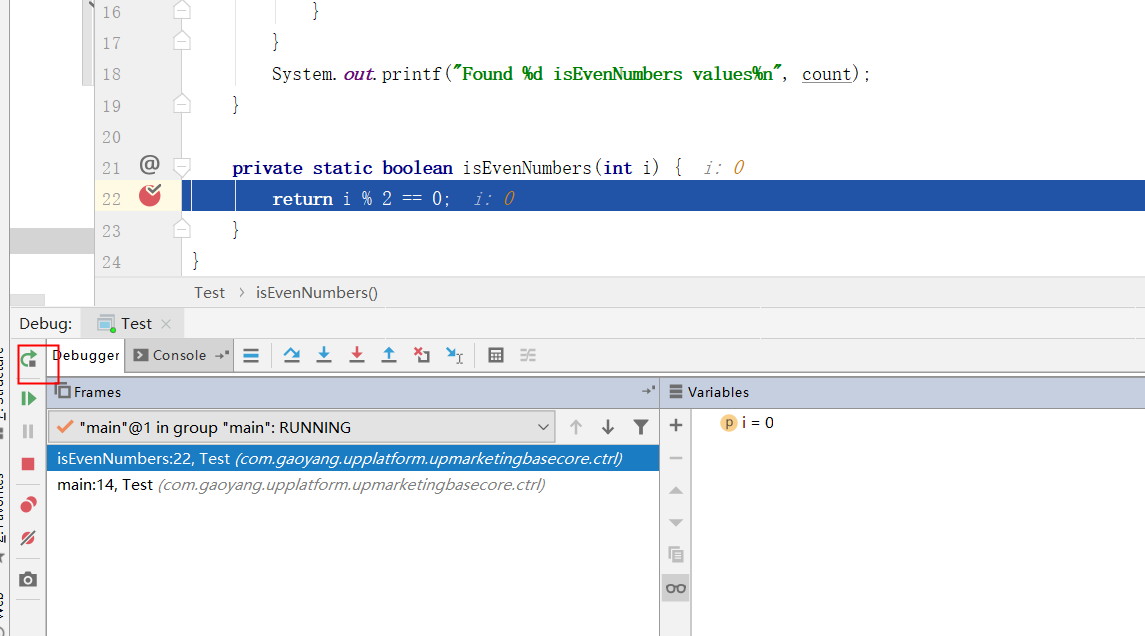The image size is (1145, 636).
Task: Run to cursor
Action: pos(454,356)
